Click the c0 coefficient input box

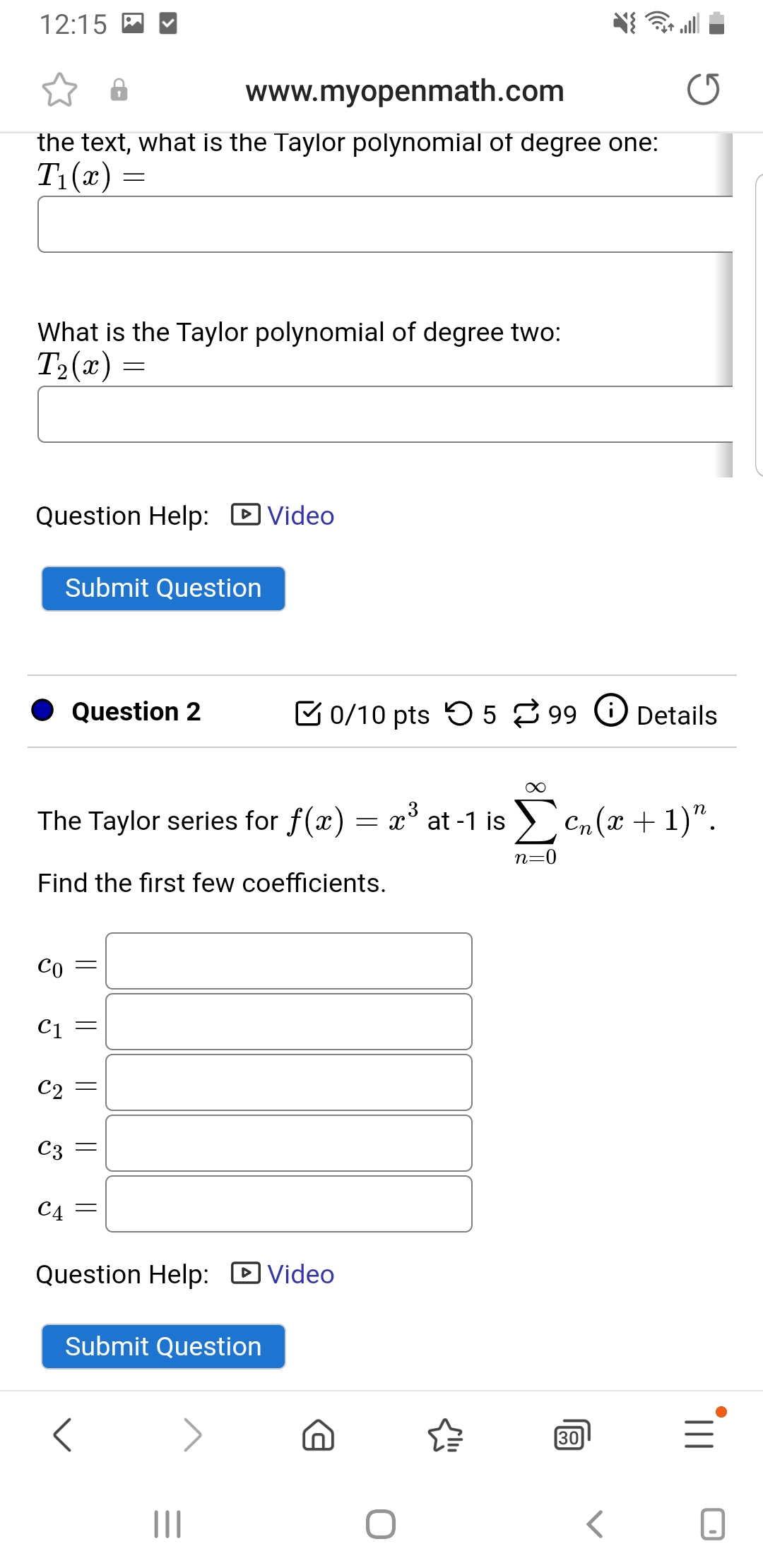[288, 959]
